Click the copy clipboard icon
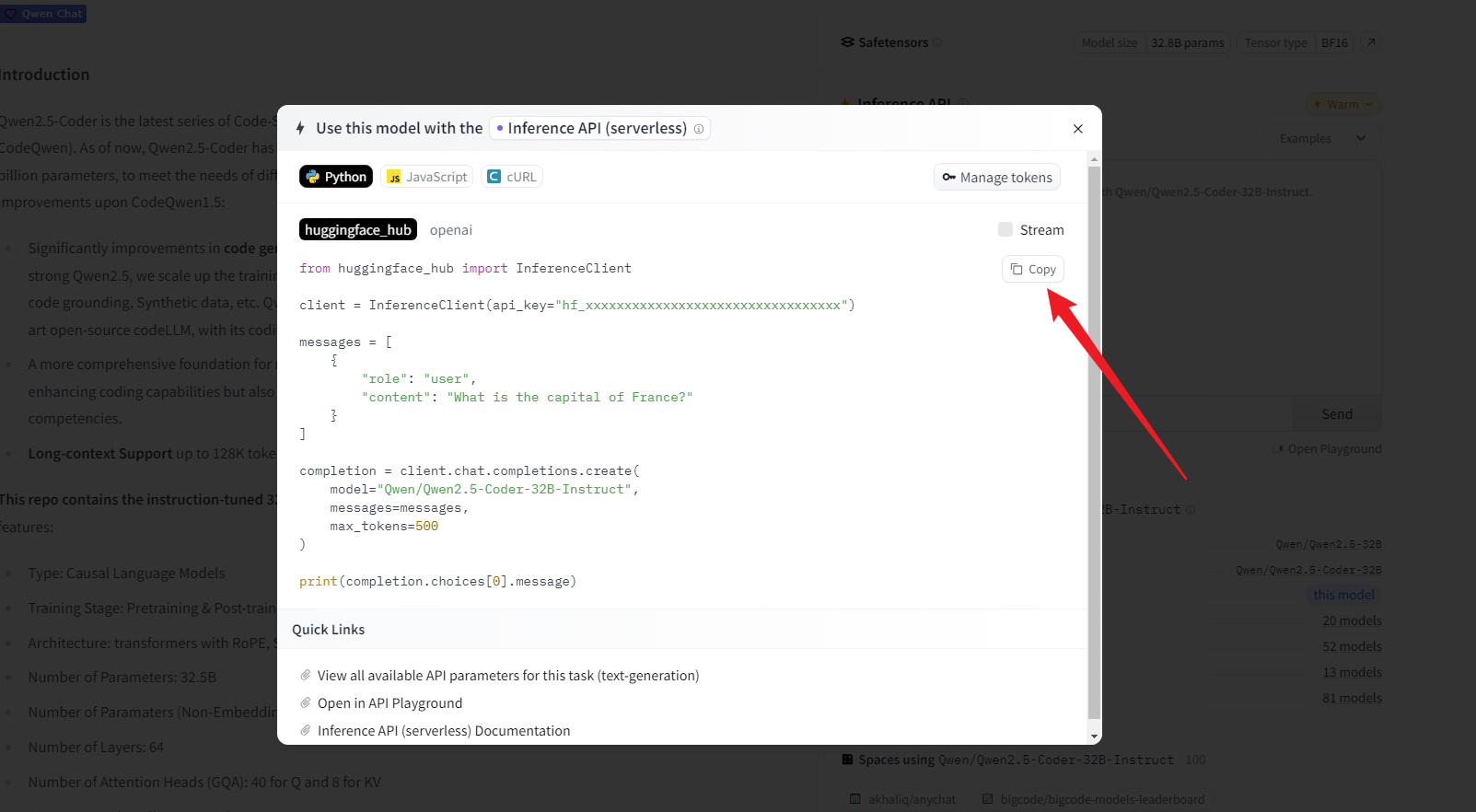The width and height of the screenshot is (1476, 812). click(1017, 269)
